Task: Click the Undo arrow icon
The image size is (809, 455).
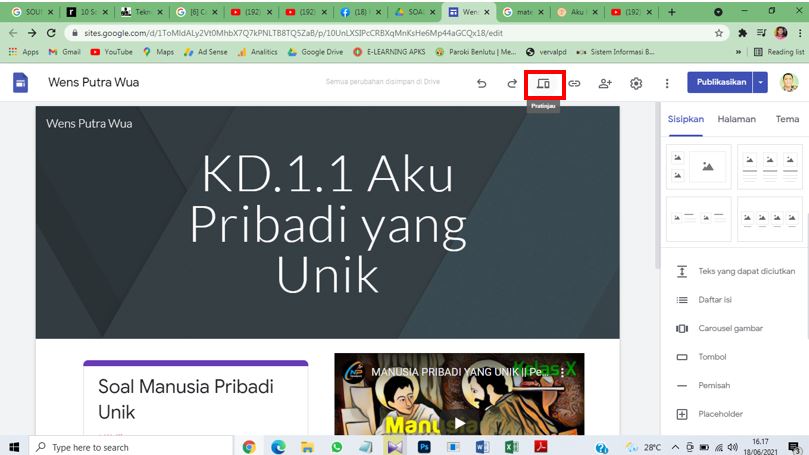Action: coord(482,84)
